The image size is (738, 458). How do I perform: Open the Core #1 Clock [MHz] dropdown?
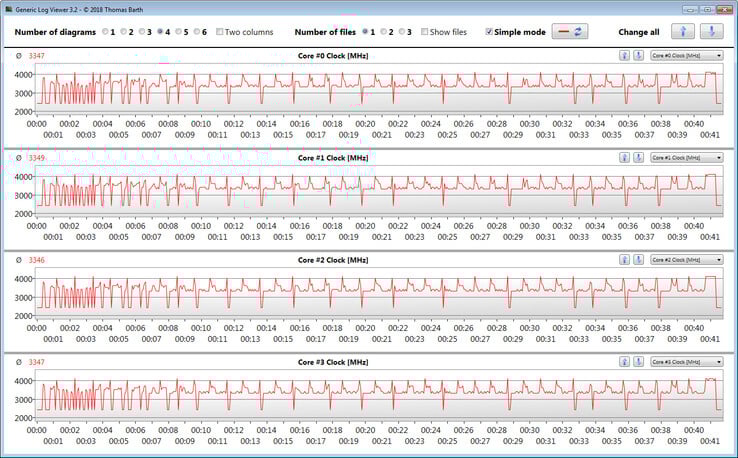click(x=687, y=158)
